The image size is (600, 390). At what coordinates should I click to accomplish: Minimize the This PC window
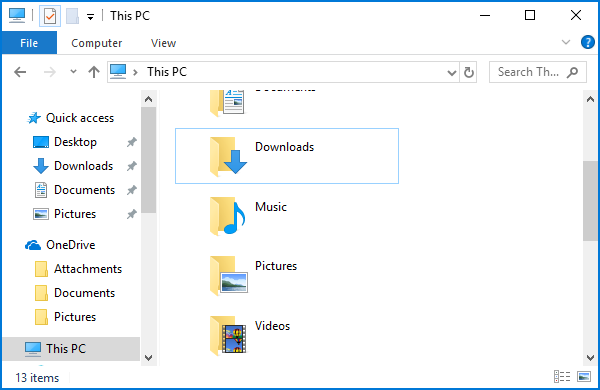pos(485,15)
